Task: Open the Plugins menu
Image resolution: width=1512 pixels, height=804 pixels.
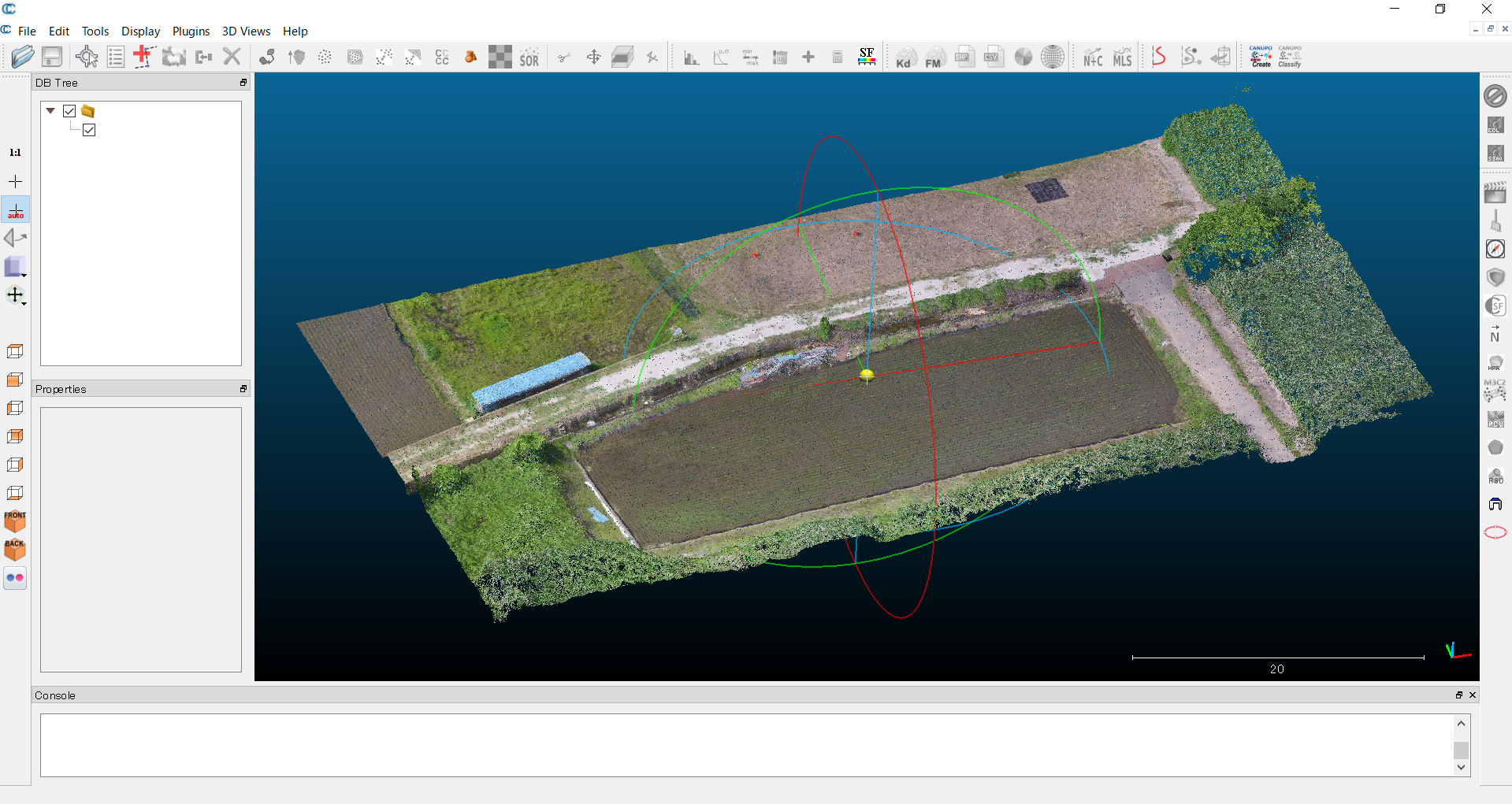Action: tap(191, 31)
